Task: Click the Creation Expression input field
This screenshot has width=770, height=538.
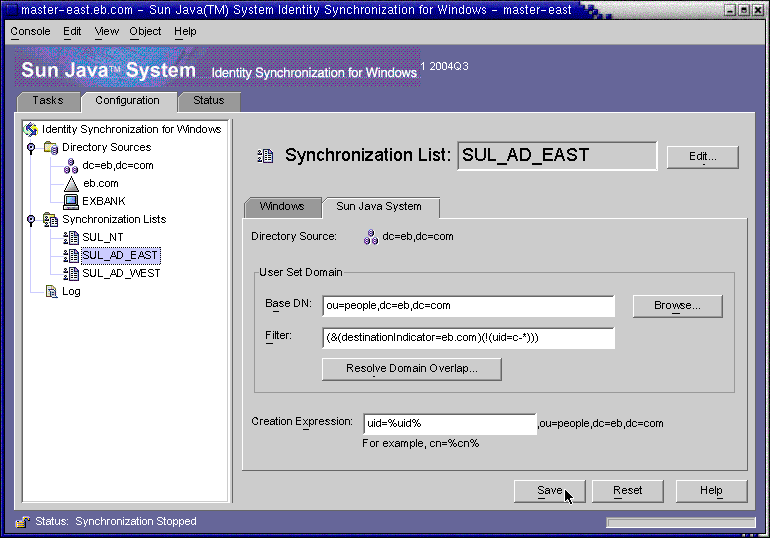Action: (x=450, y=424)
